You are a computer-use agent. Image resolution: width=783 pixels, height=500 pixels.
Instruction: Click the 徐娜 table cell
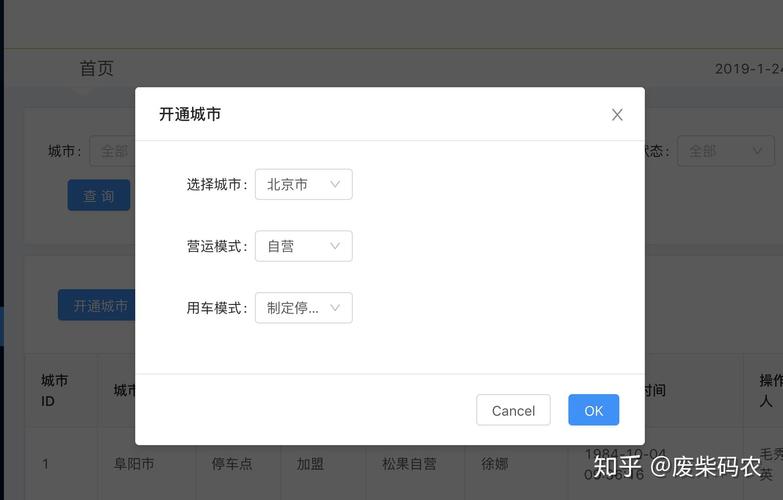coord(494,464)
